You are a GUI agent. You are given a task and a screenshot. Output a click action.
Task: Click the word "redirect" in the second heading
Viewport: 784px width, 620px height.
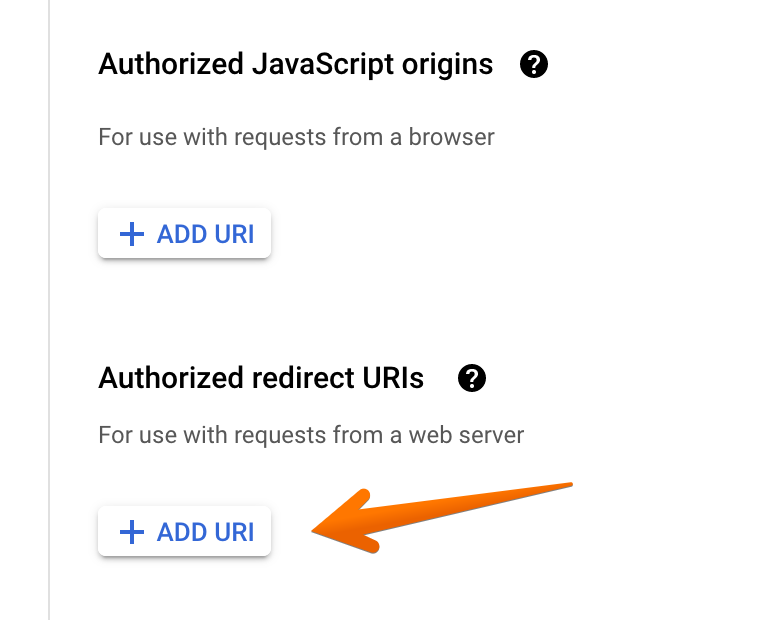click(x=299, y=378)
